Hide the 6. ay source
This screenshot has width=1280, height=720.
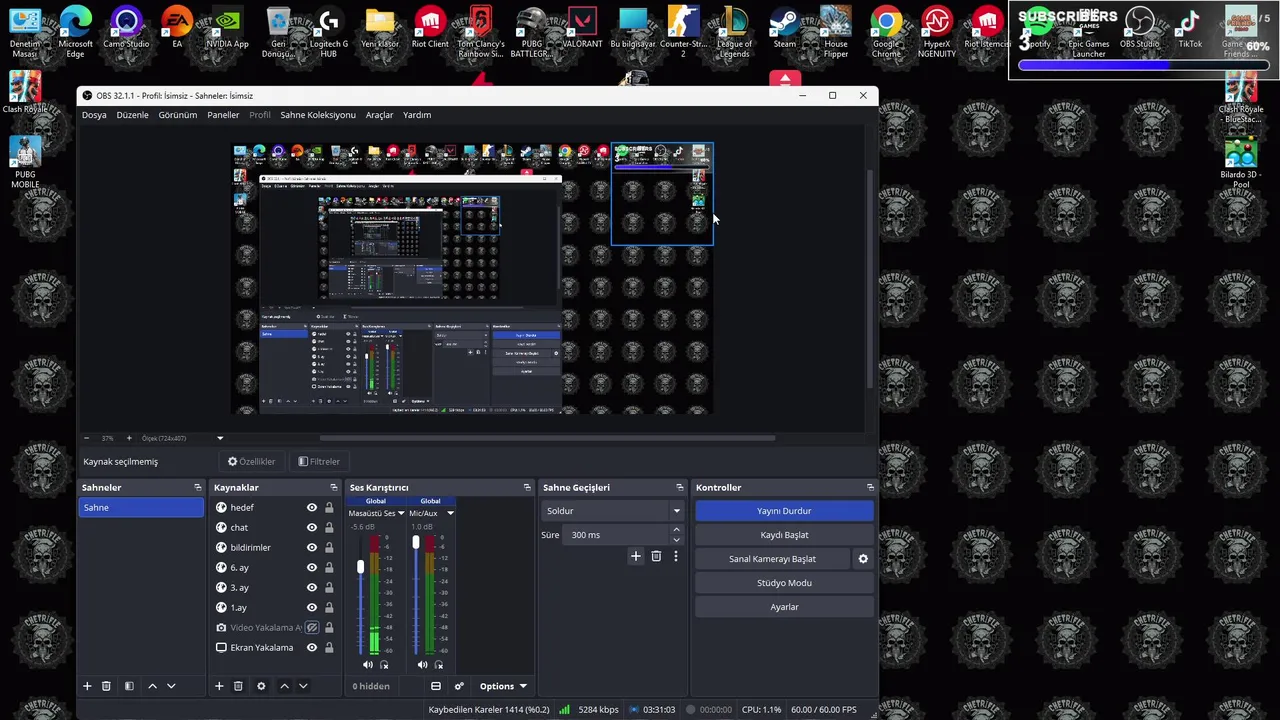pyautogui.click(x=312, y=568)
